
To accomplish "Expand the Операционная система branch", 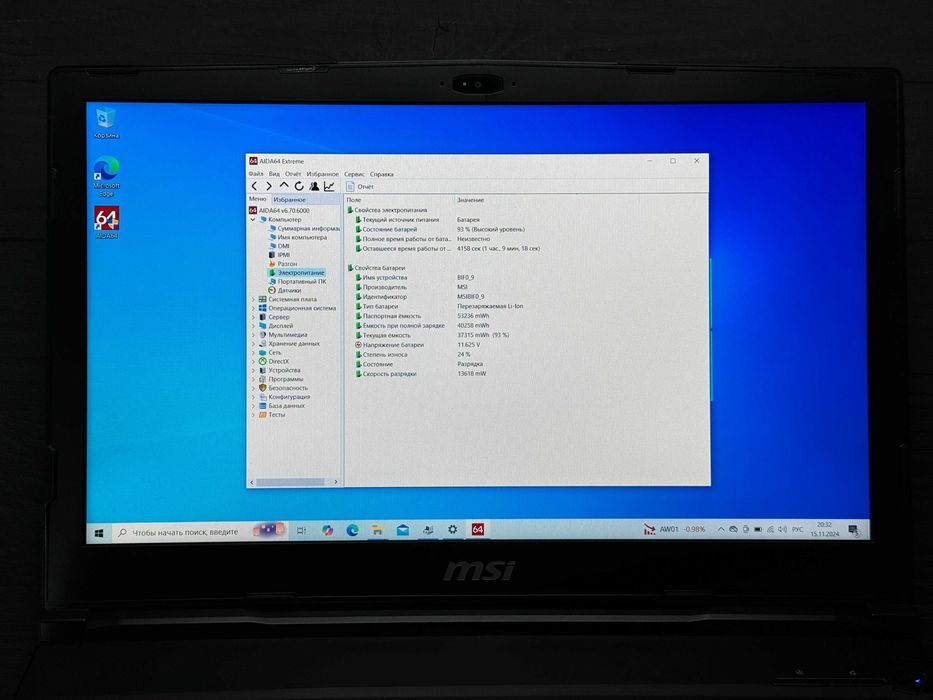I will click(x=253, y=308).
